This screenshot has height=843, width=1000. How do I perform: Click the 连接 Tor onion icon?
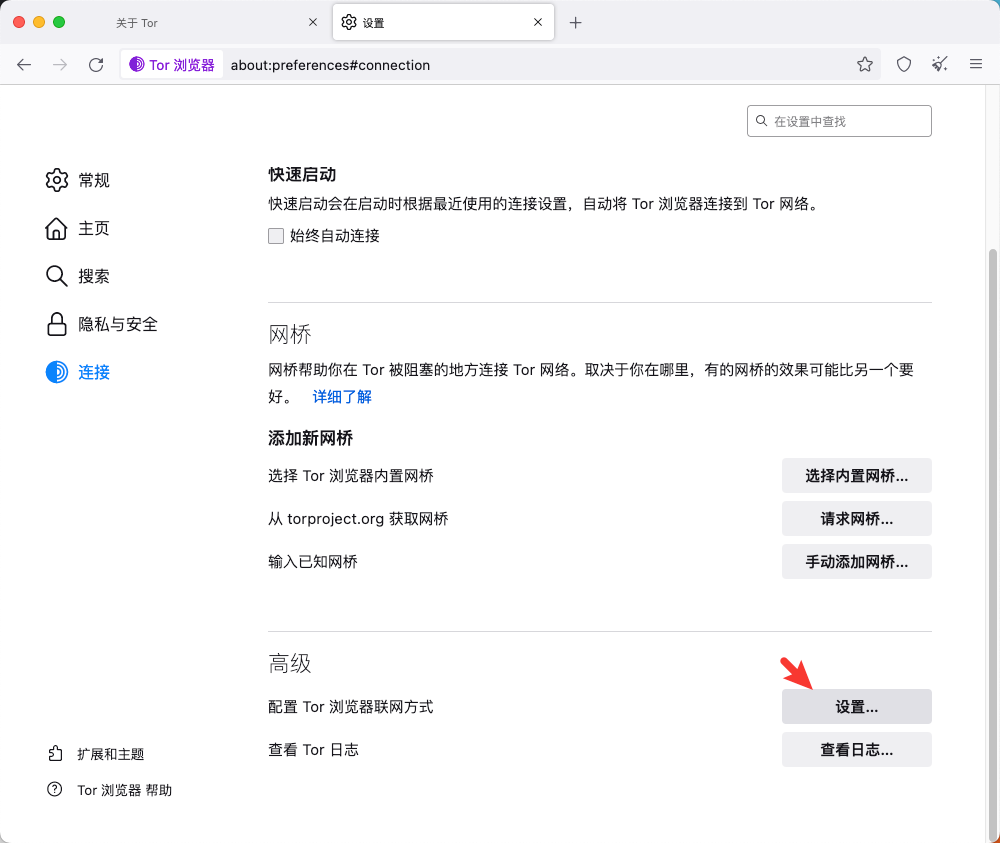57,372
